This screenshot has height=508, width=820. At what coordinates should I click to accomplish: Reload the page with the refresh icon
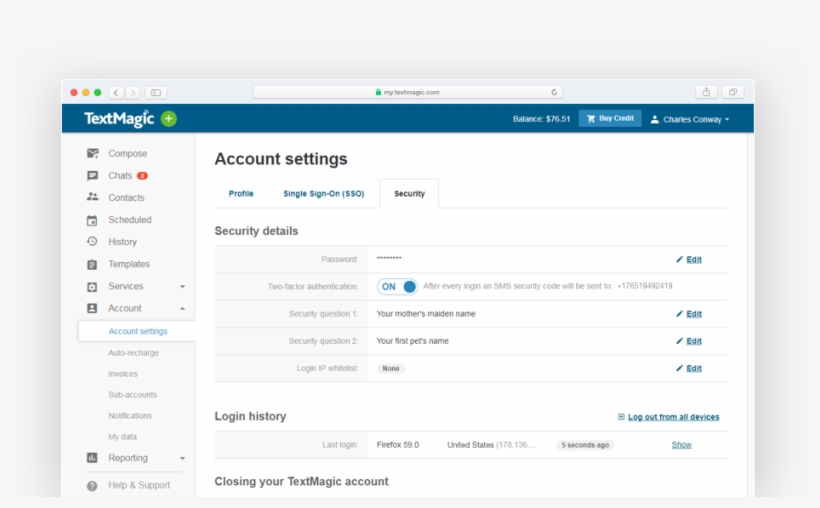[x=554, y=92]
